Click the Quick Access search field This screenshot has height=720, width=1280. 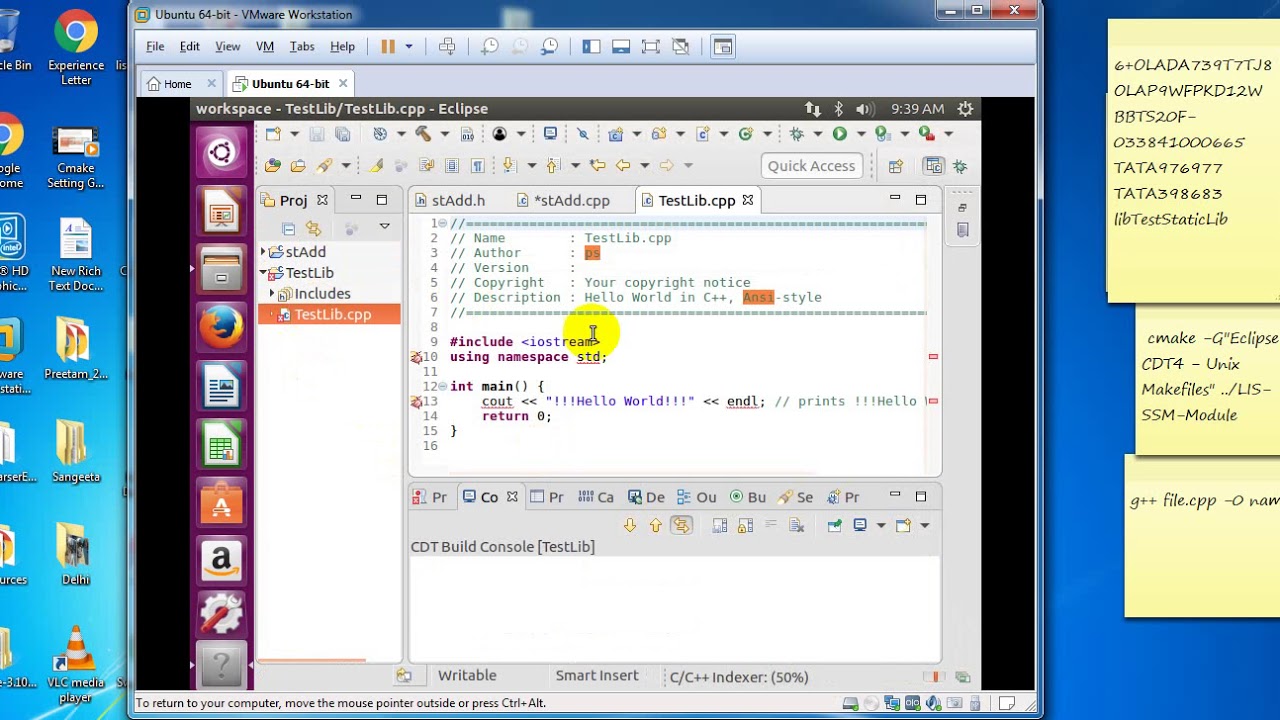pyautogui.click(x=811, y=166)
